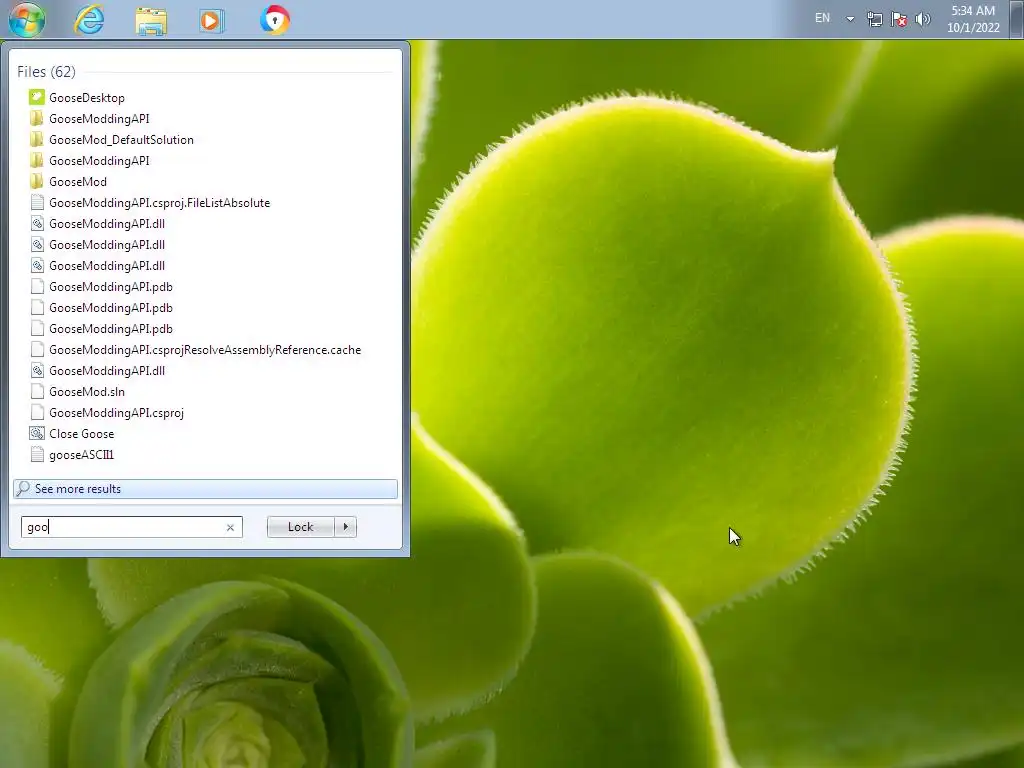Open Close Goose batch file icon
The width and height of the screenshot is (1024, 768).
[x=37, y=433]
